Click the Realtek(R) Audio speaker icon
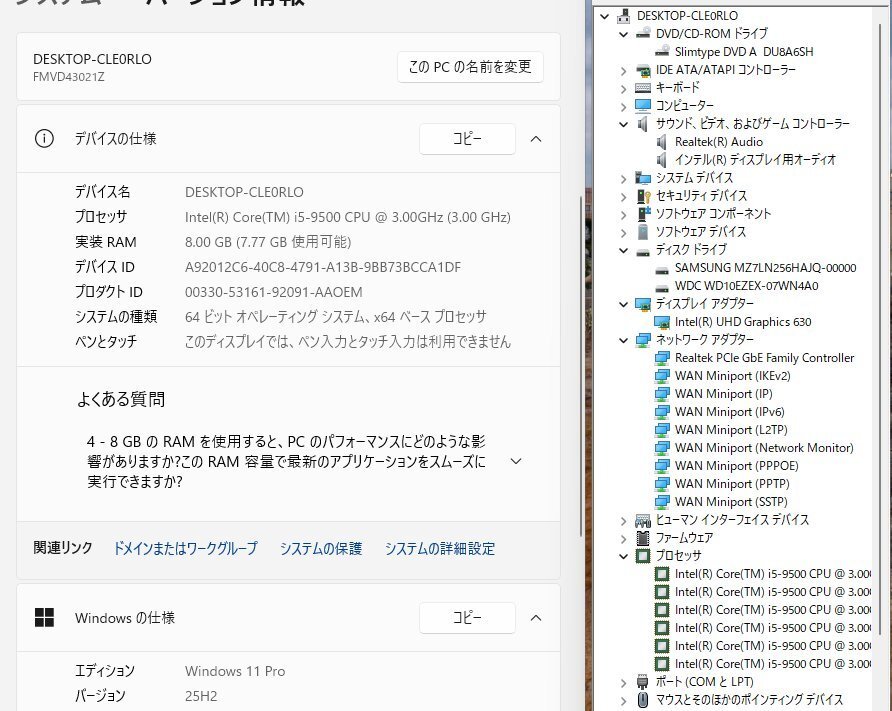The height and width of the screenshot is (711, 892). pos(662,142)
